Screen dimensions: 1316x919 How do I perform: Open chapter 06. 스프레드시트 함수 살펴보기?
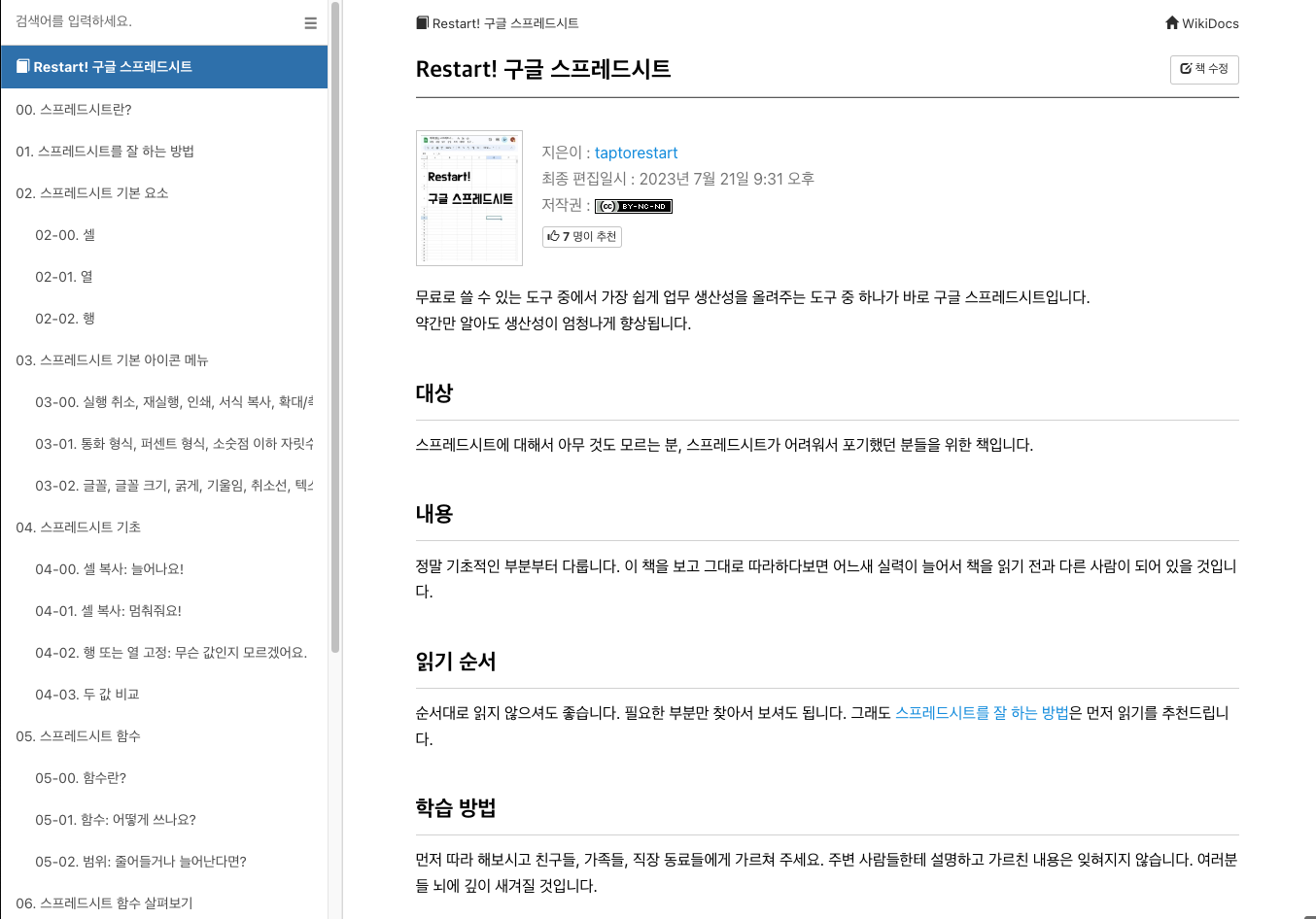[164, 902]
